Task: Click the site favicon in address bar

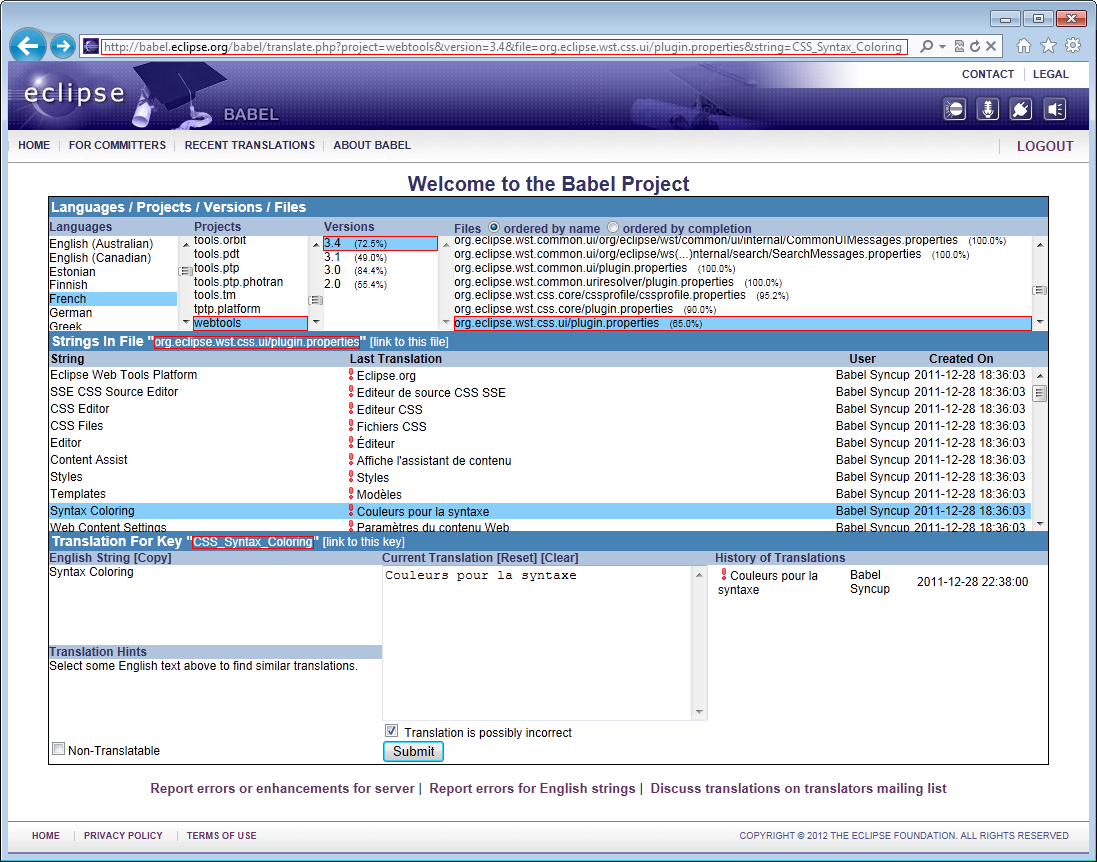Action: (x=91, y=47)
